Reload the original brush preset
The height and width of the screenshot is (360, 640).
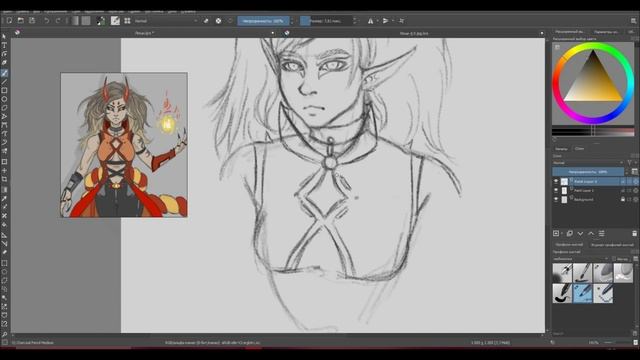click(231, 21)
